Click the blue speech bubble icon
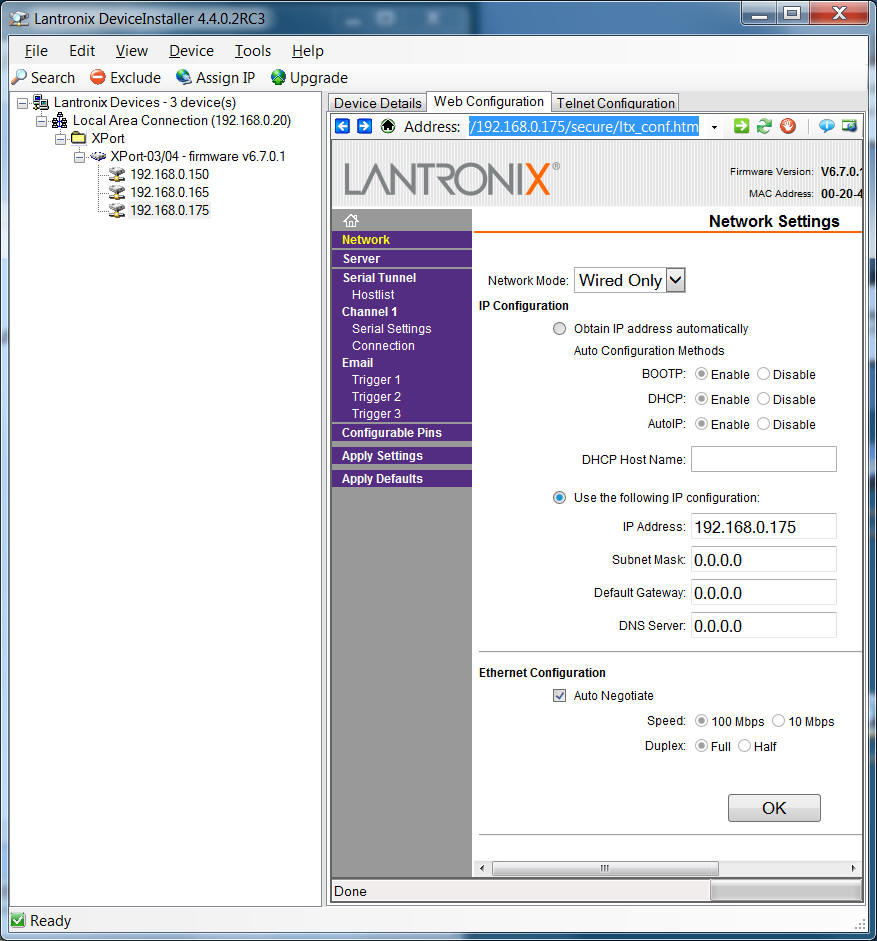 coord(827,126)
